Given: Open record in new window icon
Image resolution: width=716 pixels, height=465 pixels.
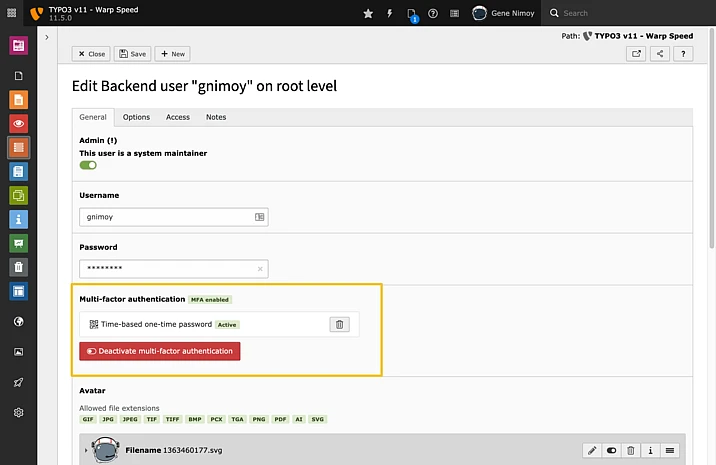Looking at the screenshot, I should [x=636, y=54].
